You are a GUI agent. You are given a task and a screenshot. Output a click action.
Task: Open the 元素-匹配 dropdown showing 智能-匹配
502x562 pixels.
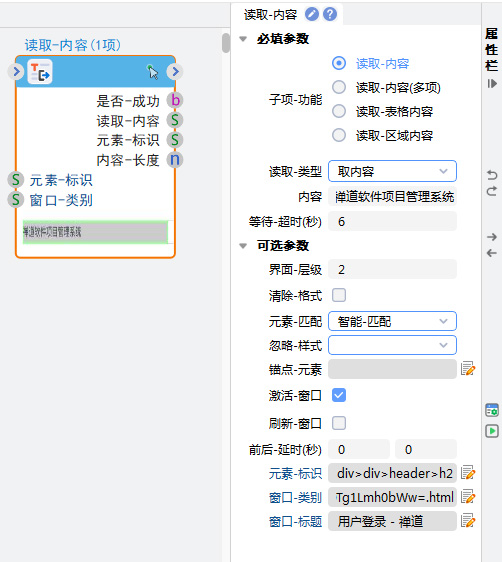point(392,321)
